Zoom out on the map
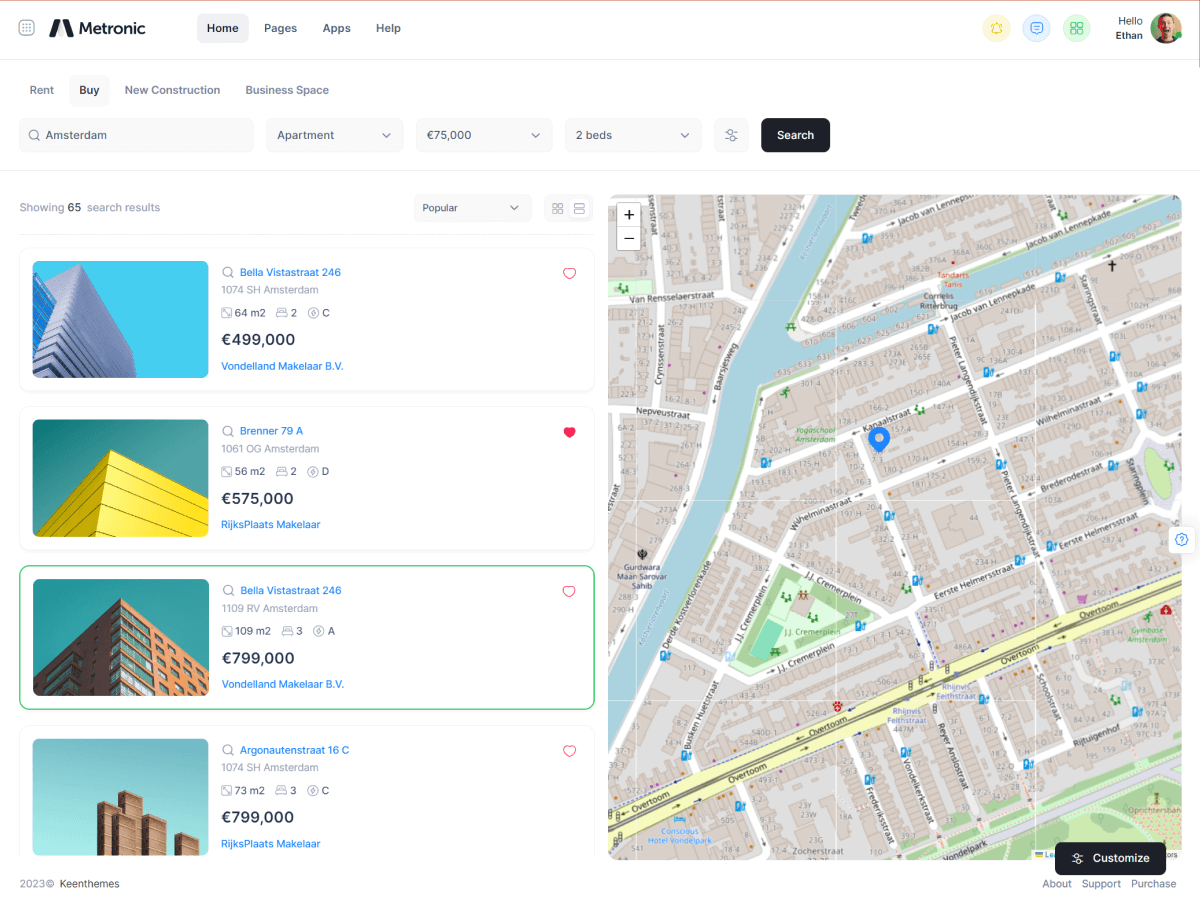Screen dimensions: 1200x900 (x=629, y=238)
